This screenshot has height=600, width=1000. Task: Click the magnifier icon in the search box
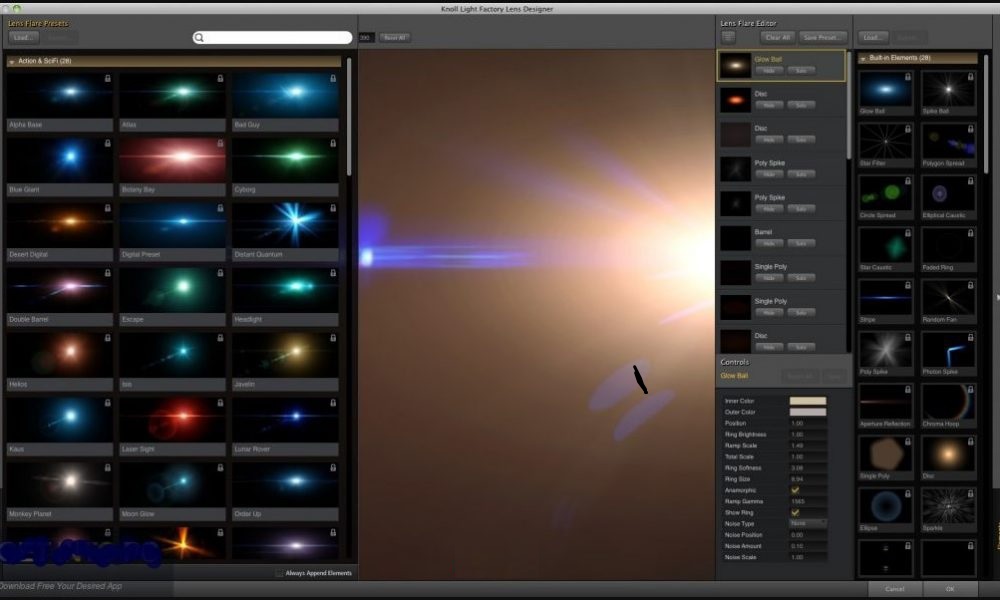(x=199, y=38)
